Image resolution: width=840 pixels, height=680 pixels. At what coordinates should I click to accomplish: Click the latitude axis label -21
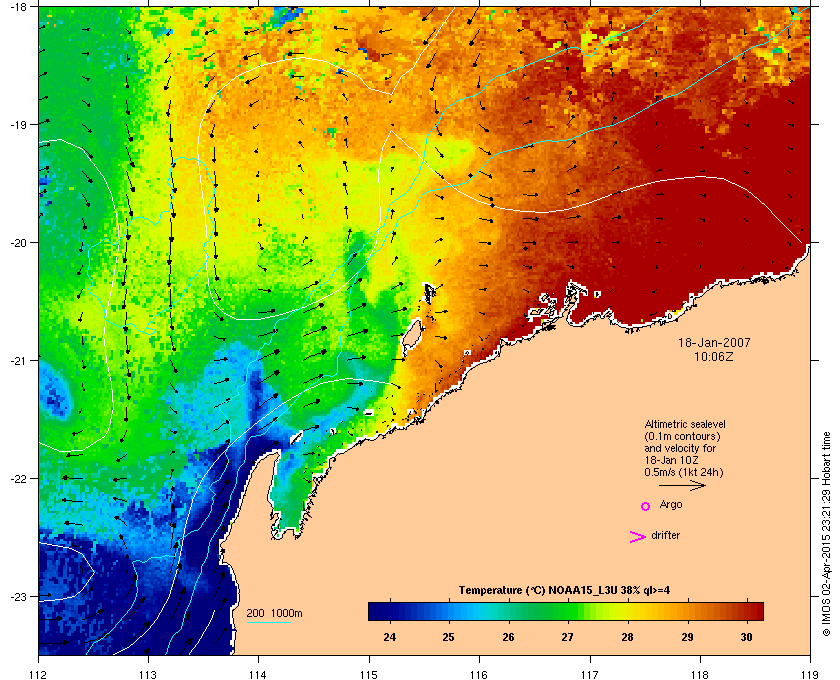18,361
